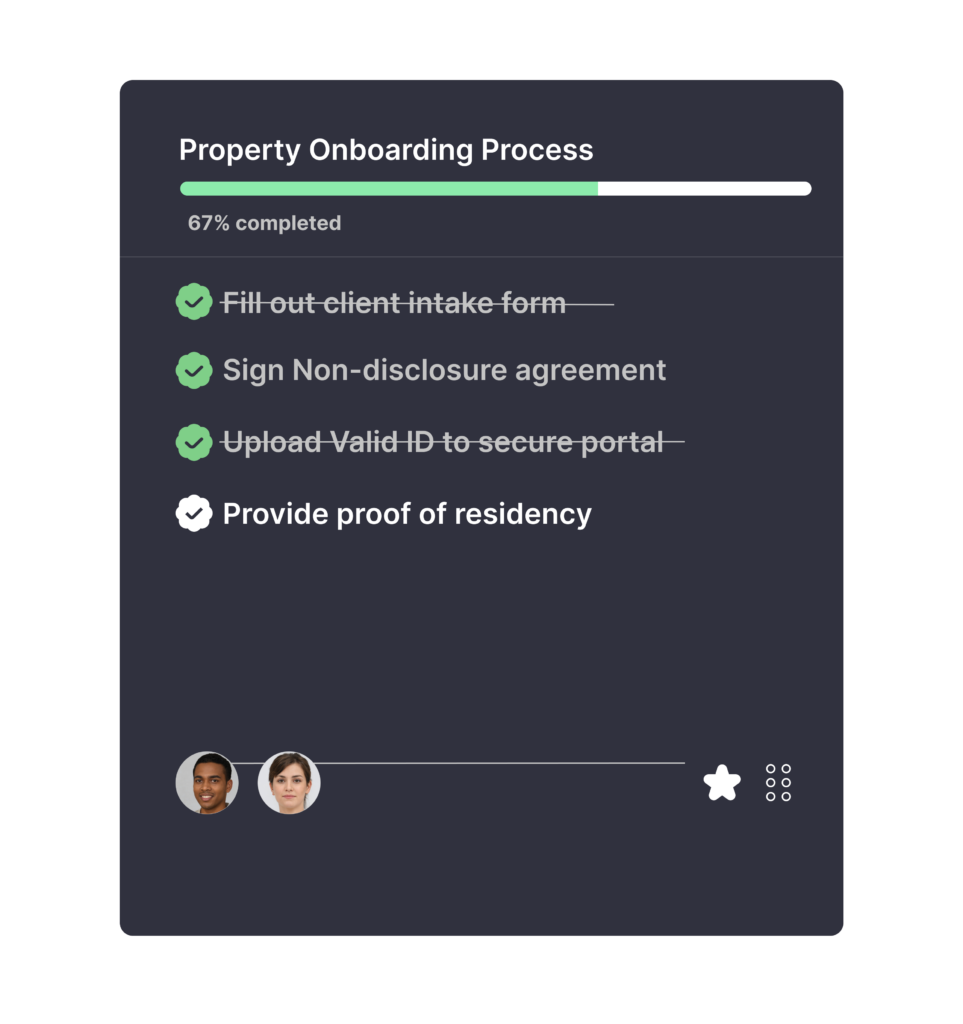963x1024 pixels.
Task: Expand details for Provide proof of residency
Action: pos(407,512)
